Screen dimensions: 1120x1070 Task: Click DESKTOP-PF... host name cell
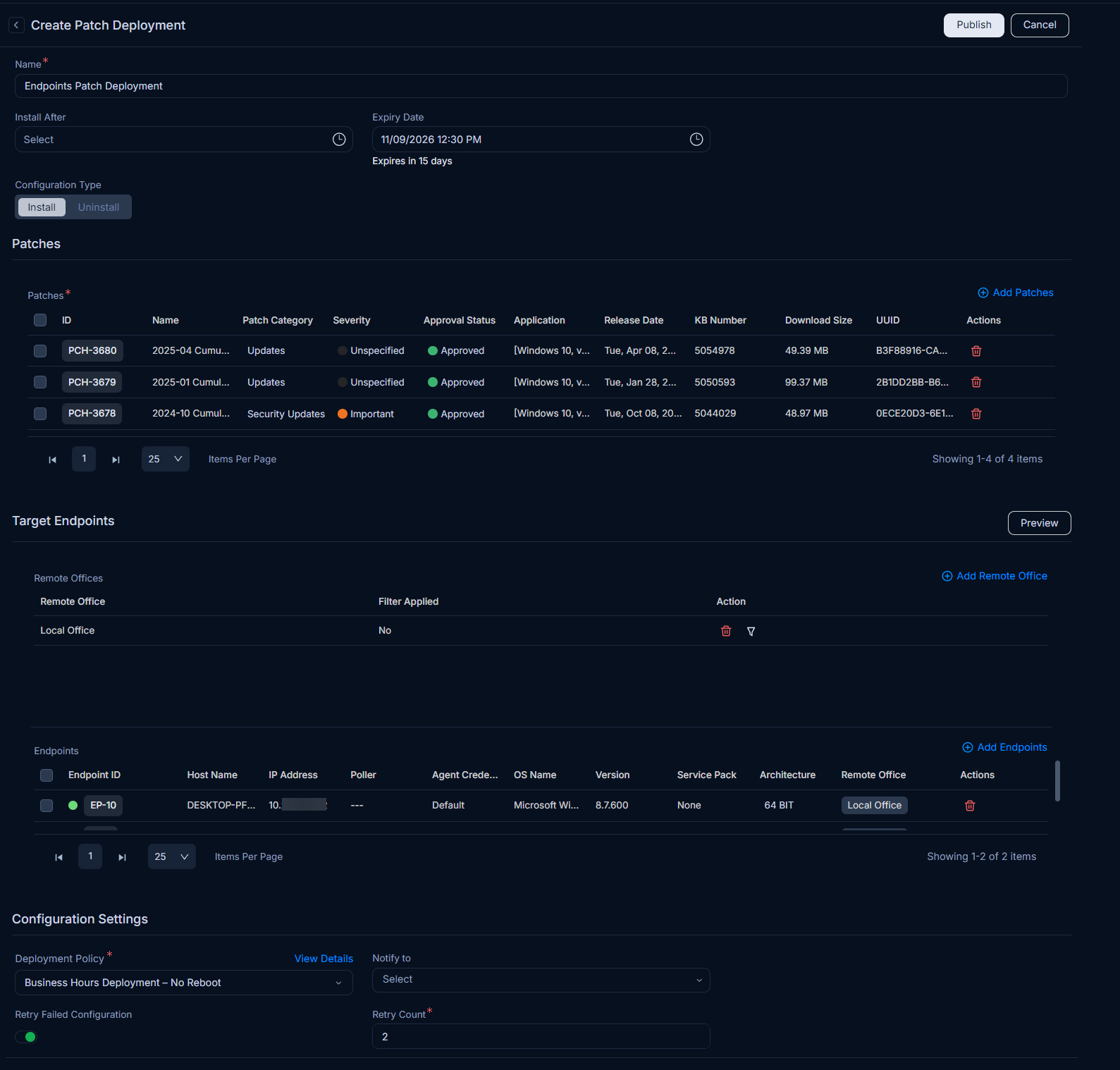click(221, 805)
